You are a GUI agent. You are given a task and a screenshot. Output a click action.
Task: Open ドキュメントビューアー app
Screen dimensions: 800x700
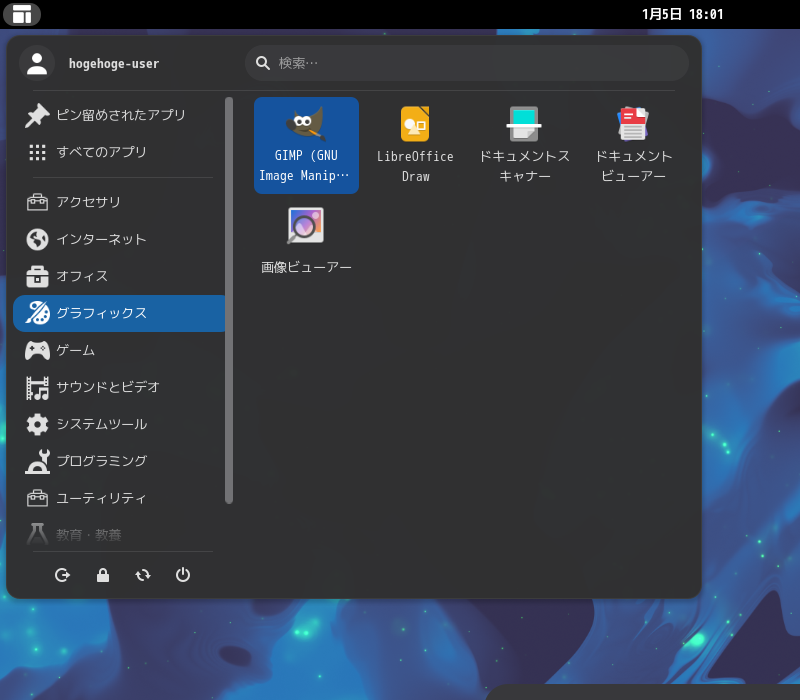(633, 143)
